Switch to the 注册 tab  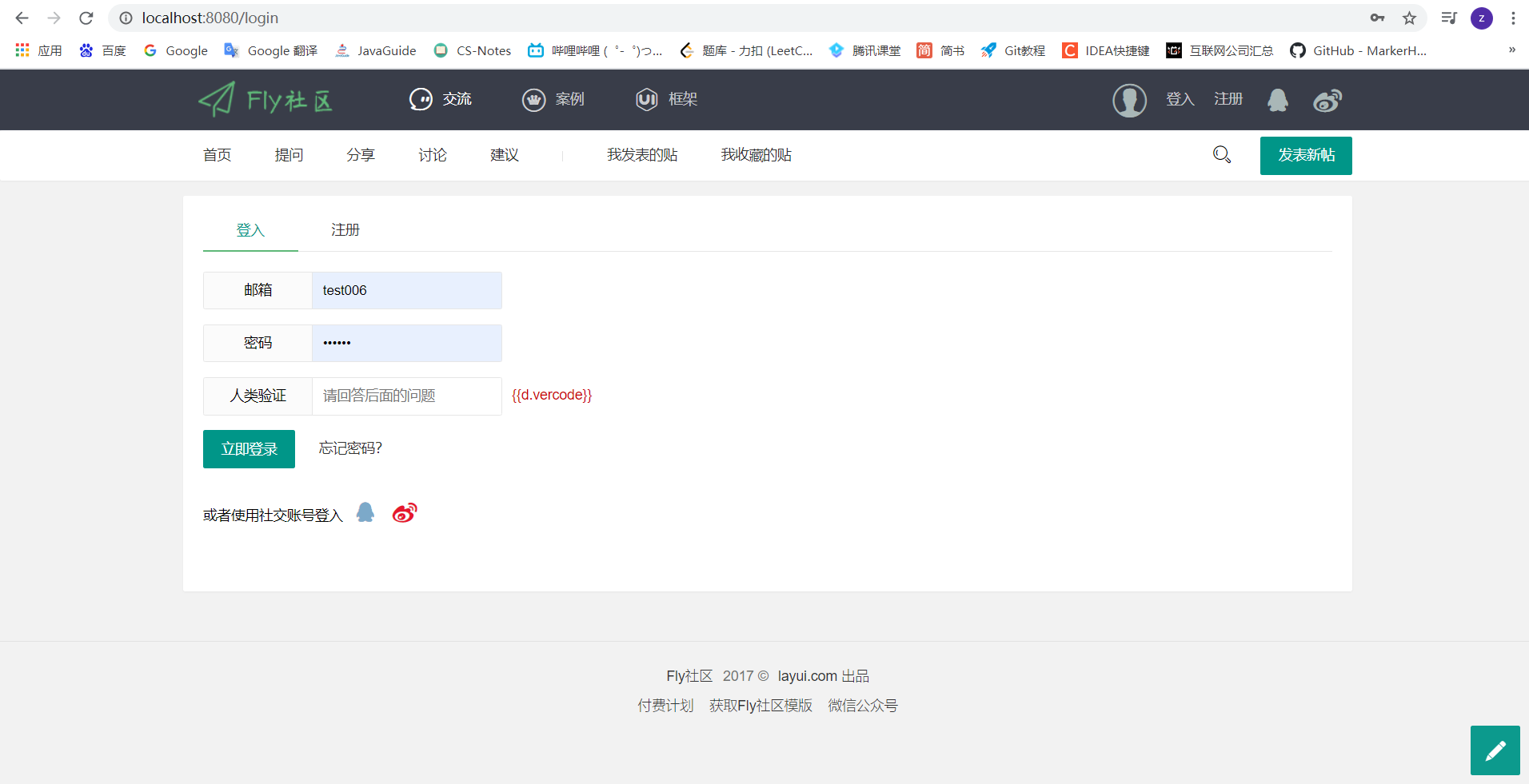[x=345, y=229]
